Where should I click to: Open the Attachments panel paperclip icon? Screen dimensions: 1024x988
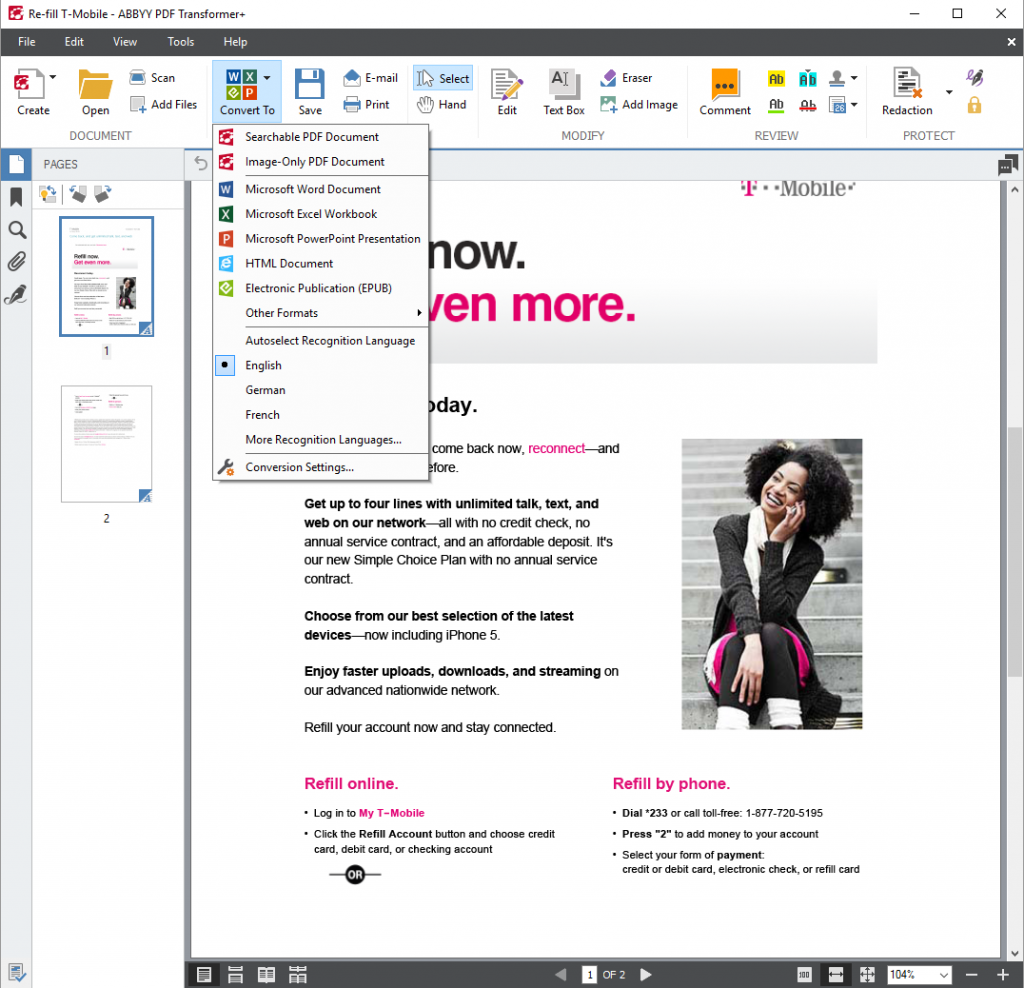(16, 262)
